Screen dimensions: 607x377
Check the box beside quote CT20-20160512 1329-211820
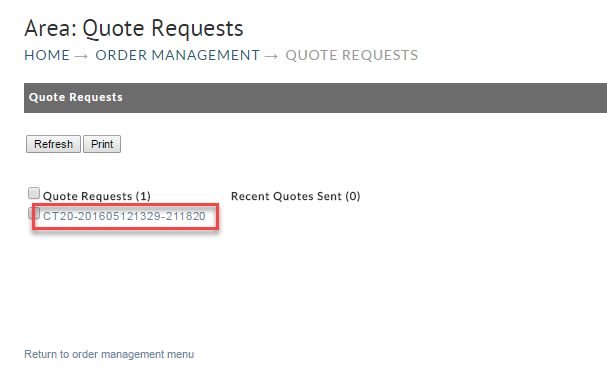click(x=34, y=213)
